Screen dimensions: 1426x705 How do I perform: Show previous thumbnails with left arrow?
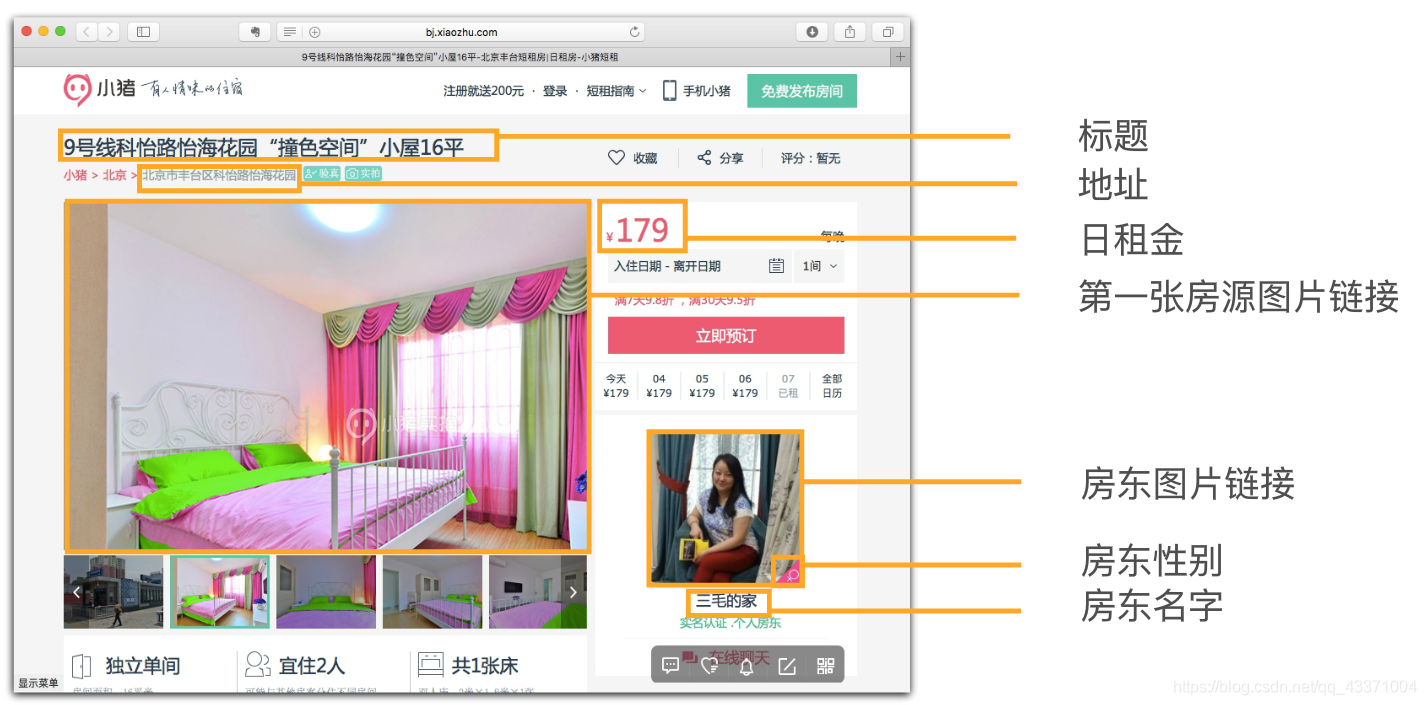(76, 592)
